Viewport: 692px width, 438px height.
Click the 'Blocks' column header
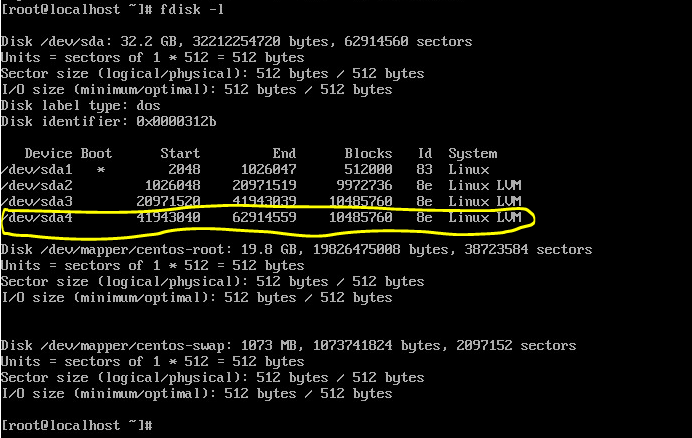(x=368, y=154)
